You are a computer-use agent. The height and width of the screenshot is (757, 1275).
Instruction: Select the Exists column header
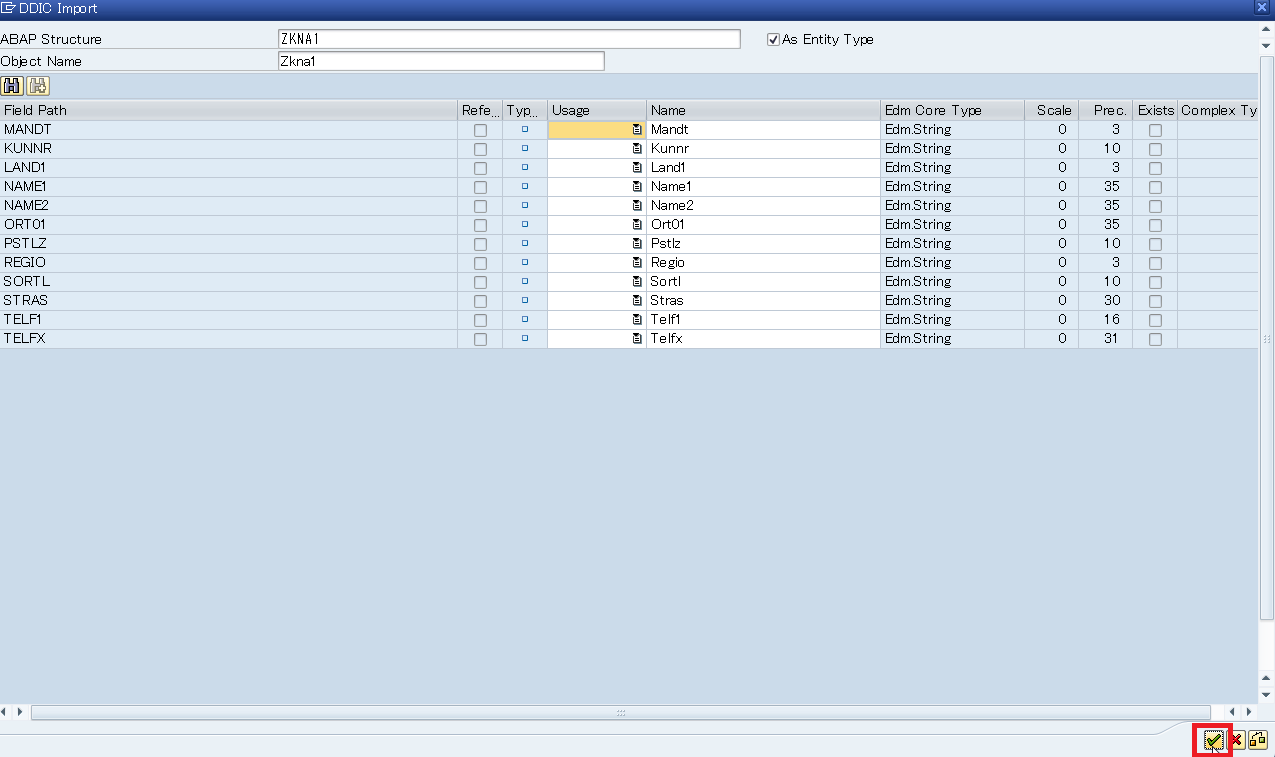point(1155,110)
